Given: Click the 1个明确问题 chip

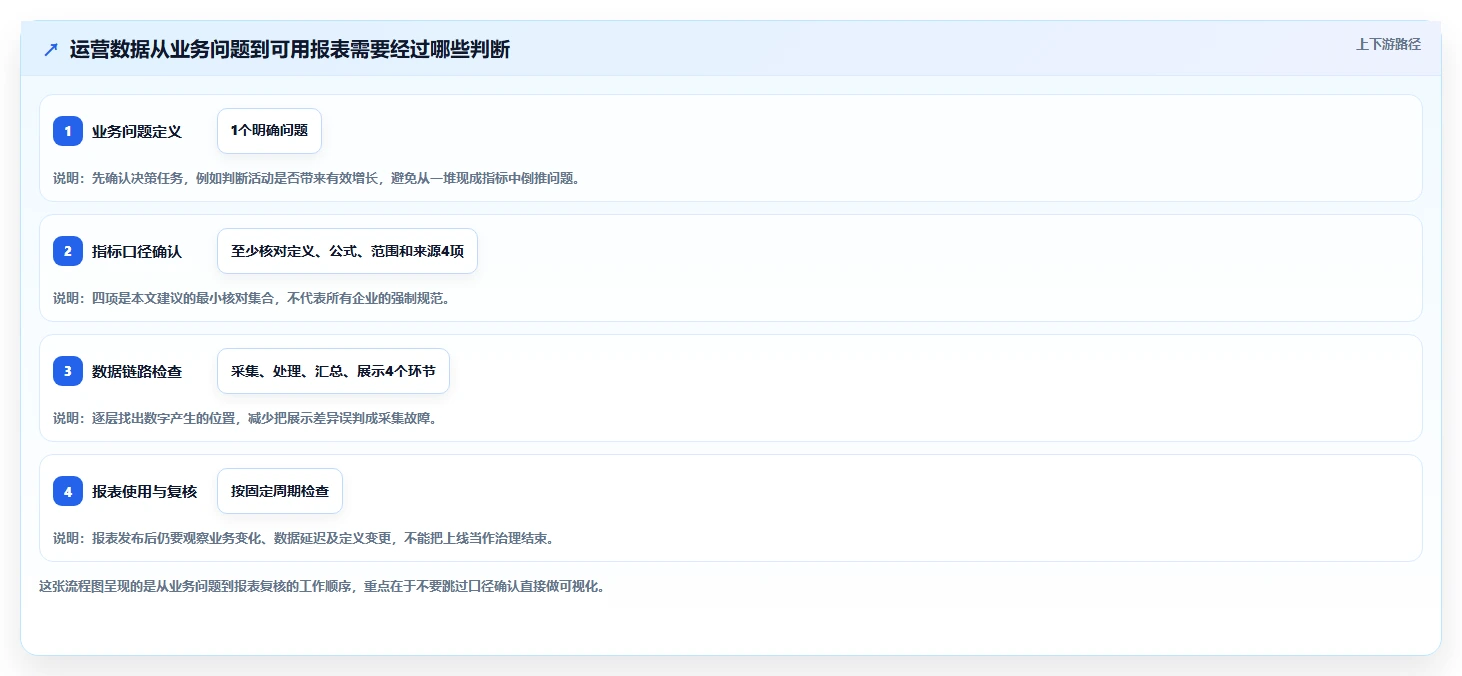Looking at the screenshot, I should (x=269, y=131).
